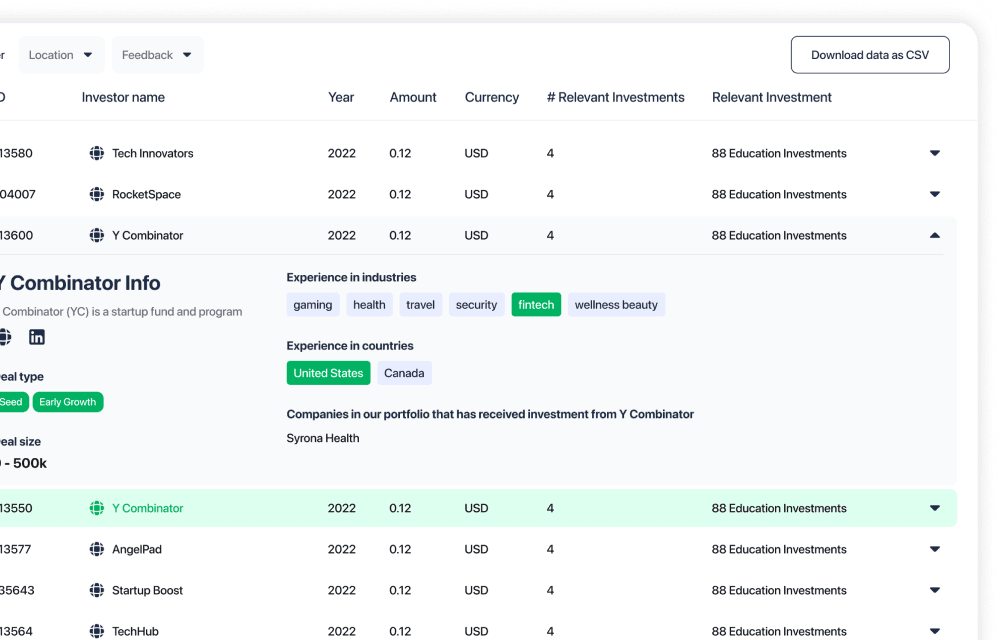Open Y Combinator LinkedIn profile icon
Image resolution: width=1008 pixels, height=640 pixels.
point(37,337)
